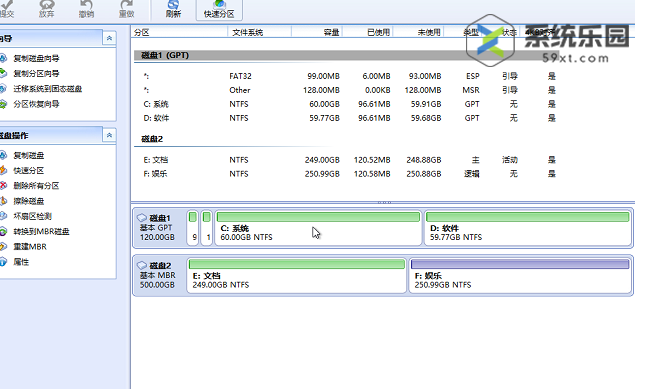Collapse the 向导 panel chevron
The width and height of the screenshot is (652, 389).
109,38
